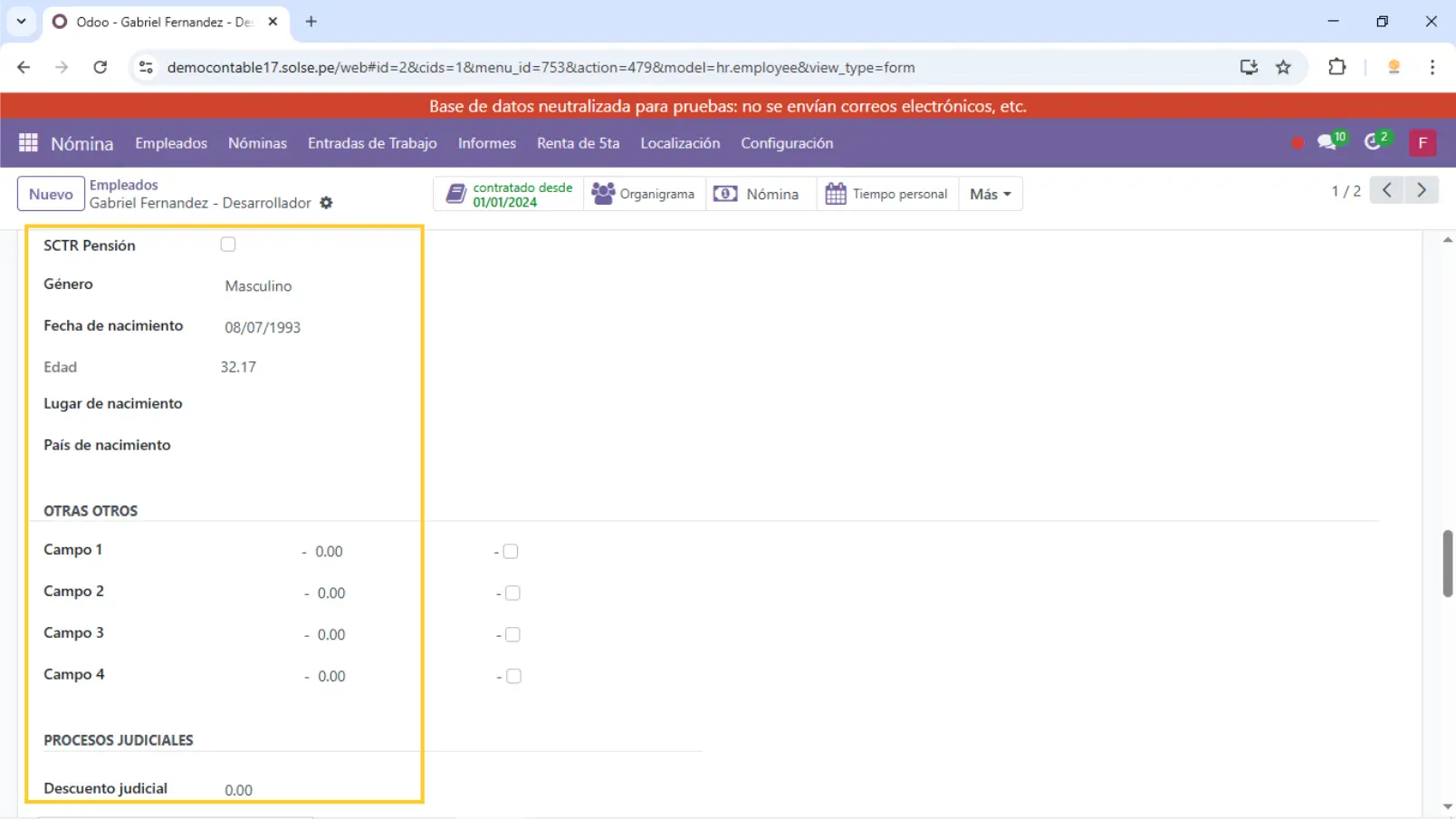Go to previous employee record arrow
This screenshot has width=1456, height=819.
1386,190
